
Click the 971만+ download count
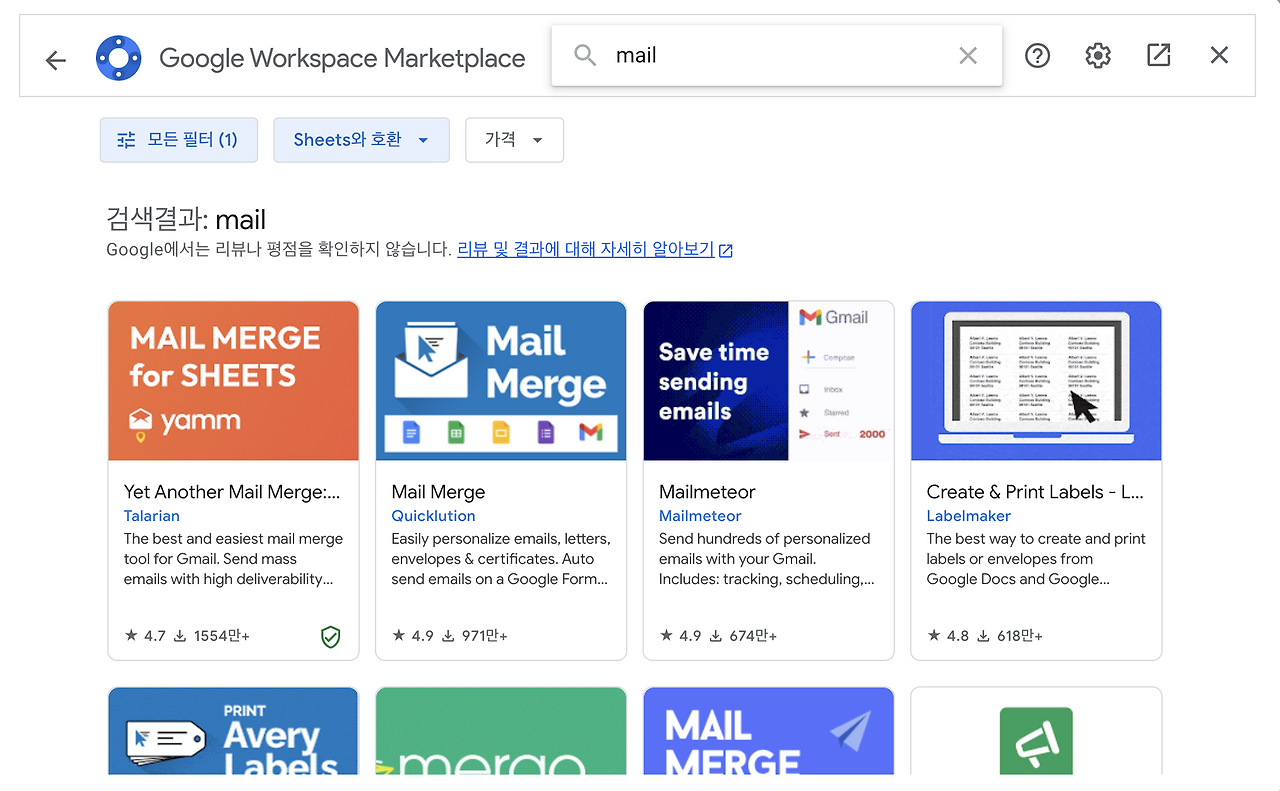click(485, 636)
